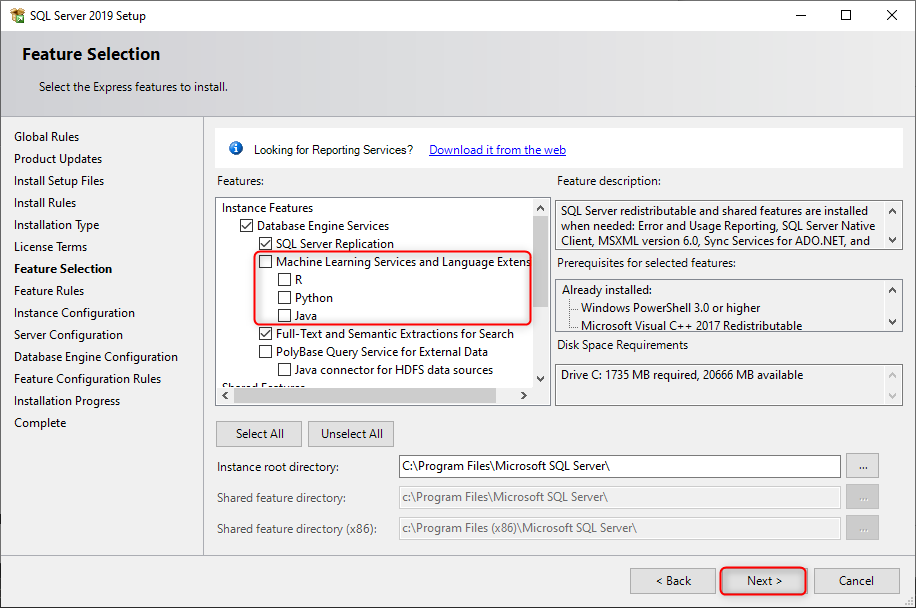Check Java connector for HDFS data sources

click(284, 370)
